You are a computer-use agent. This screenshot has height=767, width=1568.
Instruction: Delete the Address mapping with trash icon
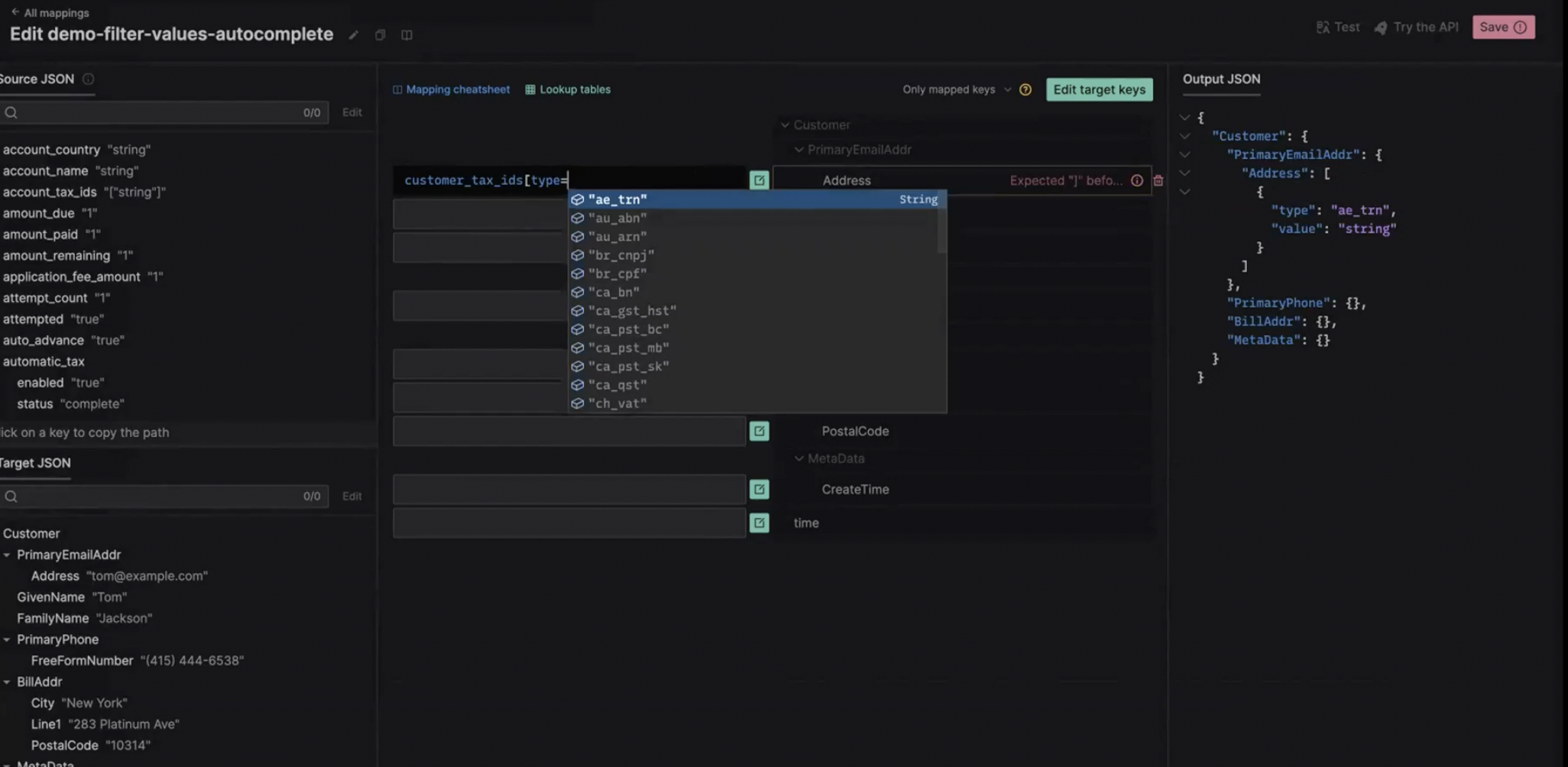tap(1158, 180)
